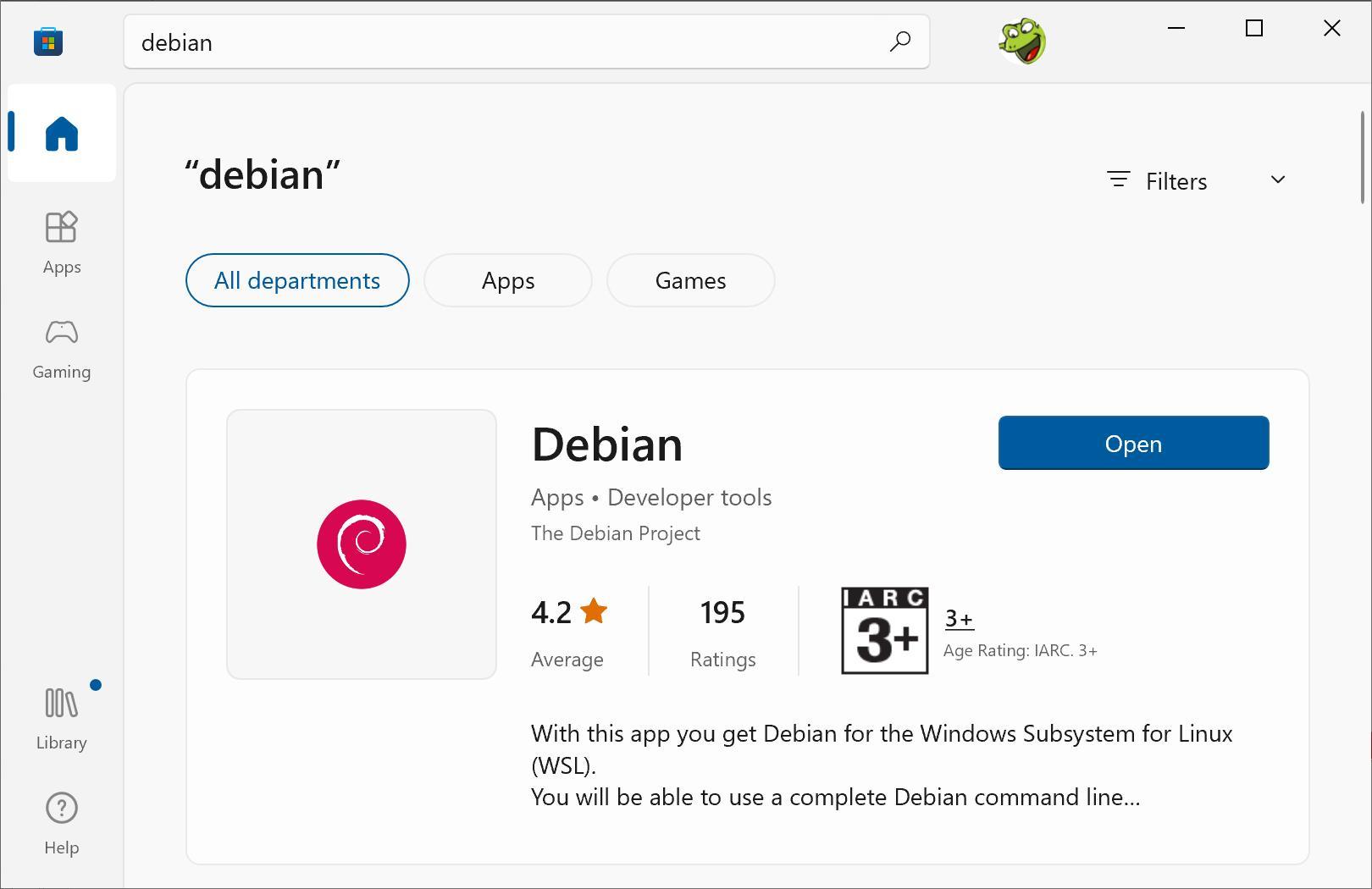Go to the Home section
Screen dimensions: 1372x889
coord(62,134)
